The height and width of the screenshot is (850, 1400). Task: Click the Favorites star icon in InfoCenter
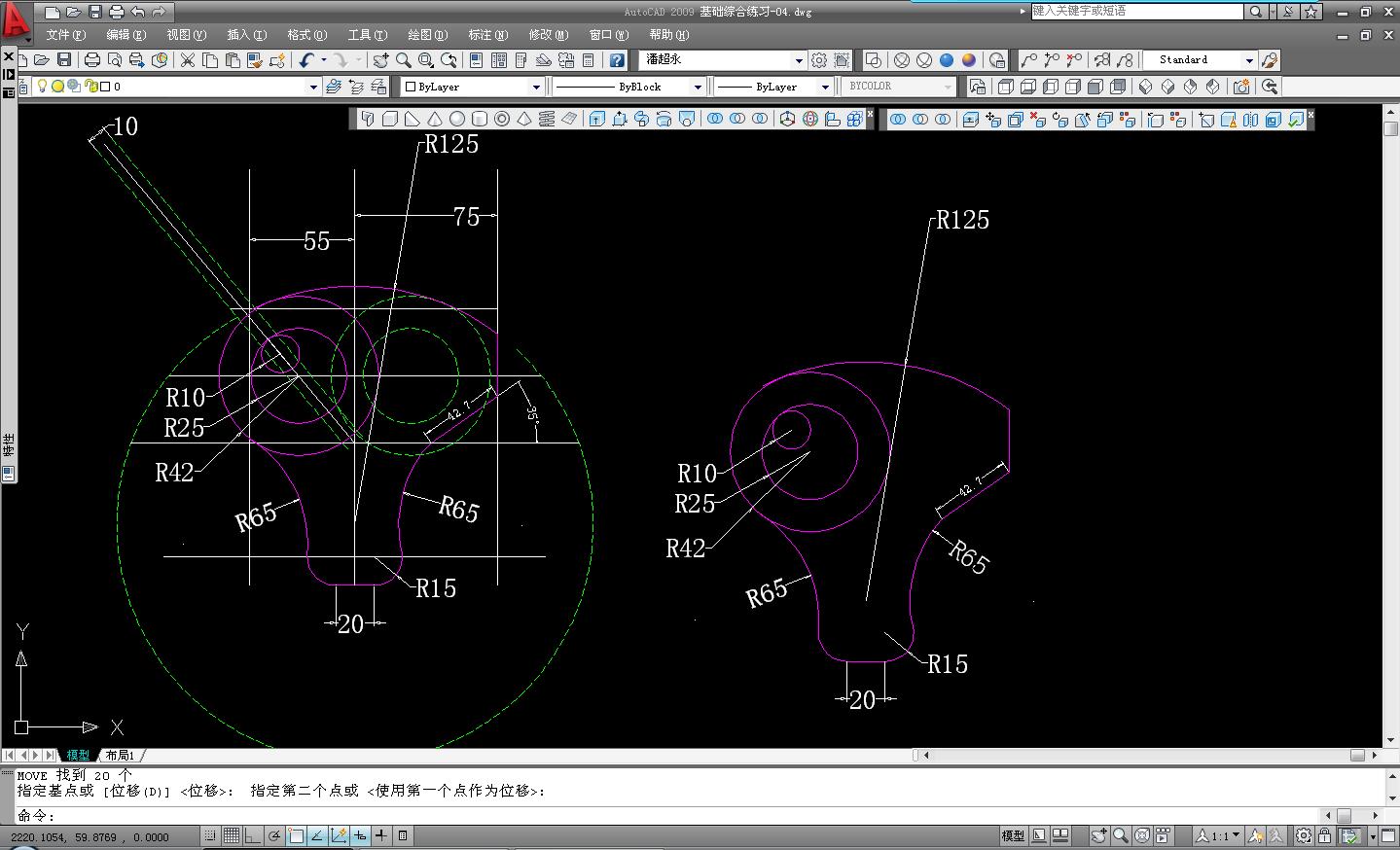1311,12
